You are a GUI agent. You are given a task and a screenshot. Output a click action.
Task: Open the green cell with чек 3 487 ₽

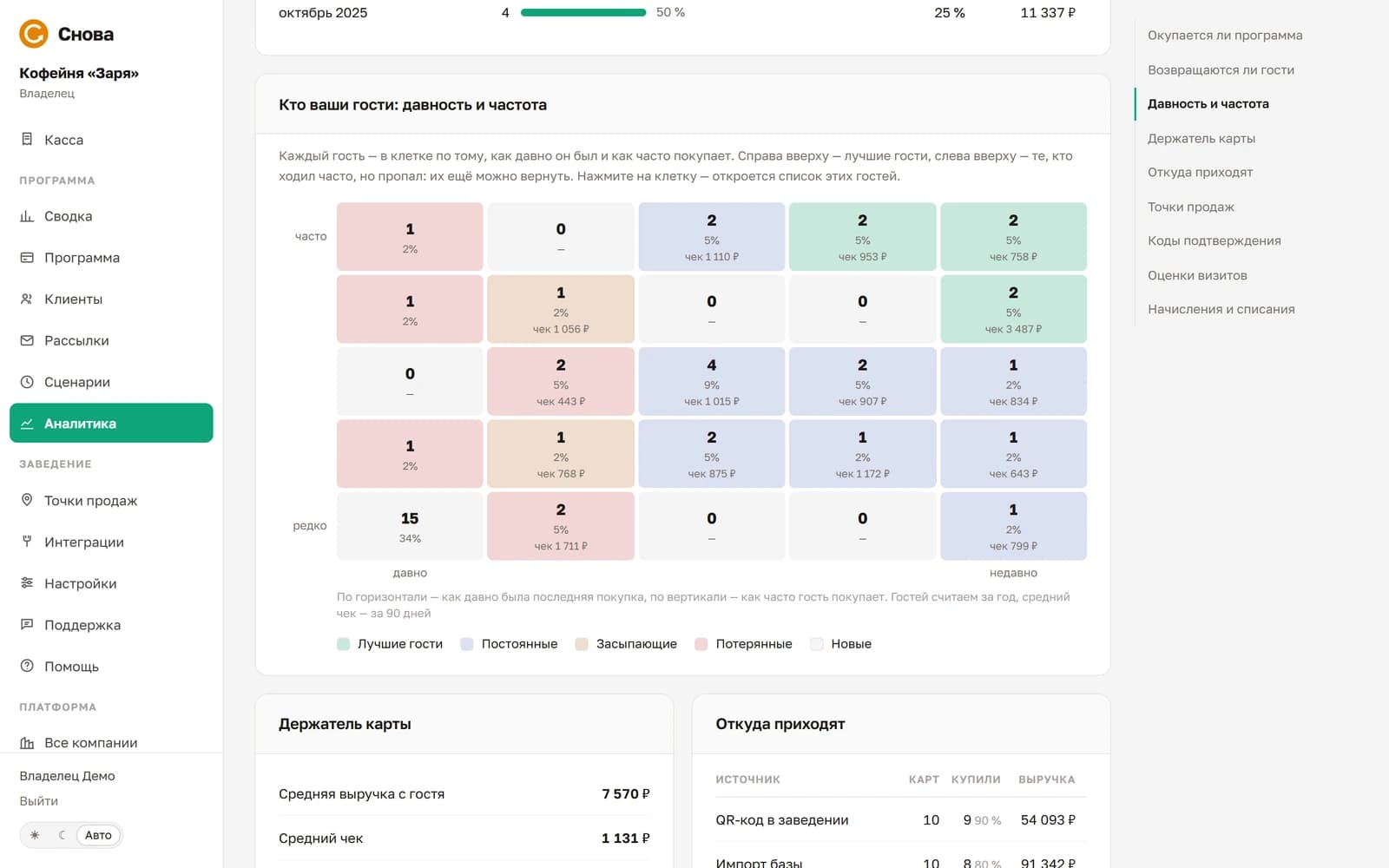point(1013,309)
